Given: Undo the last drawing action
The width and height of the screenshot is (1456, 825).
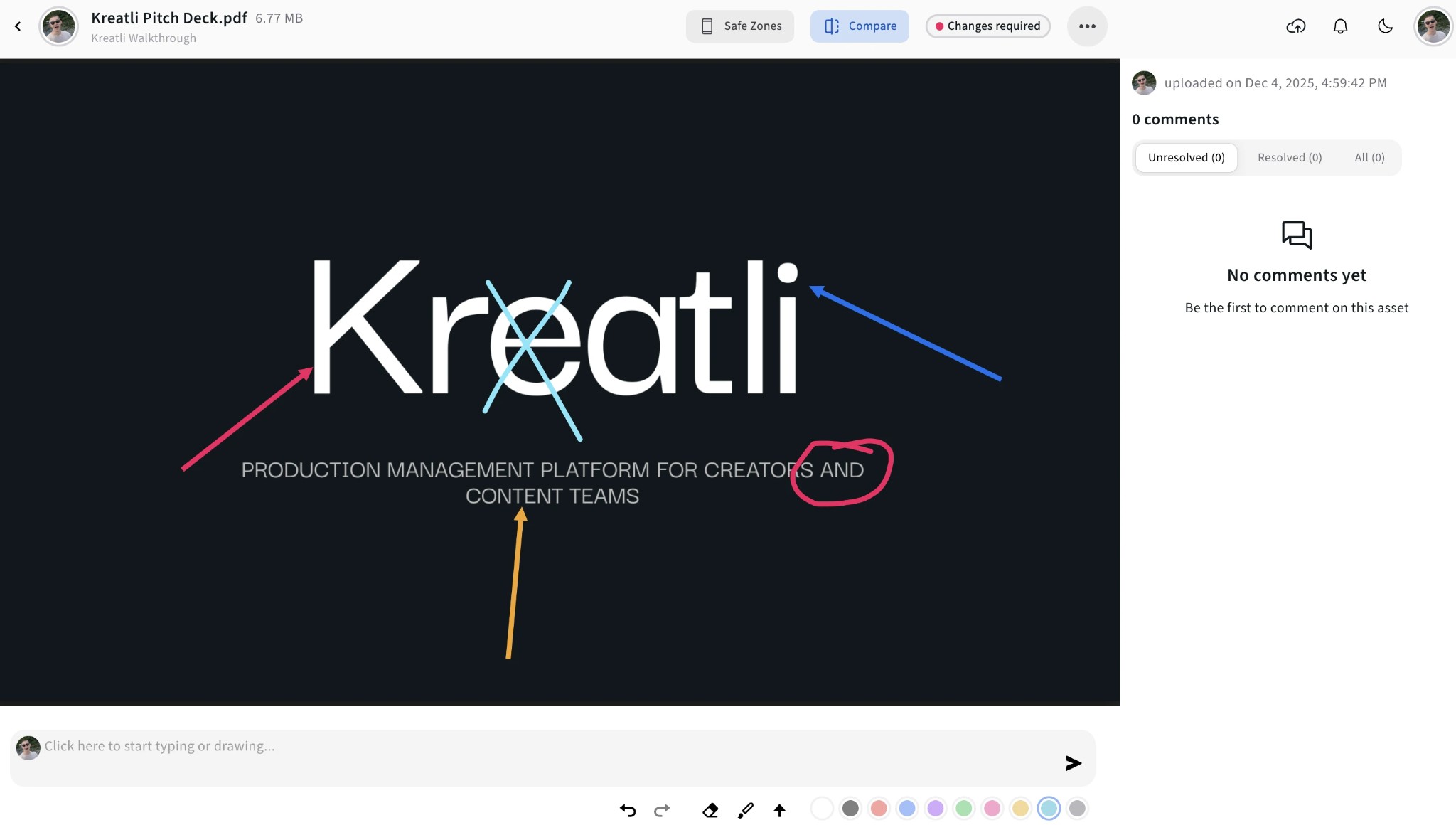Looking at the screenshot, I should (x=626, y=810).
